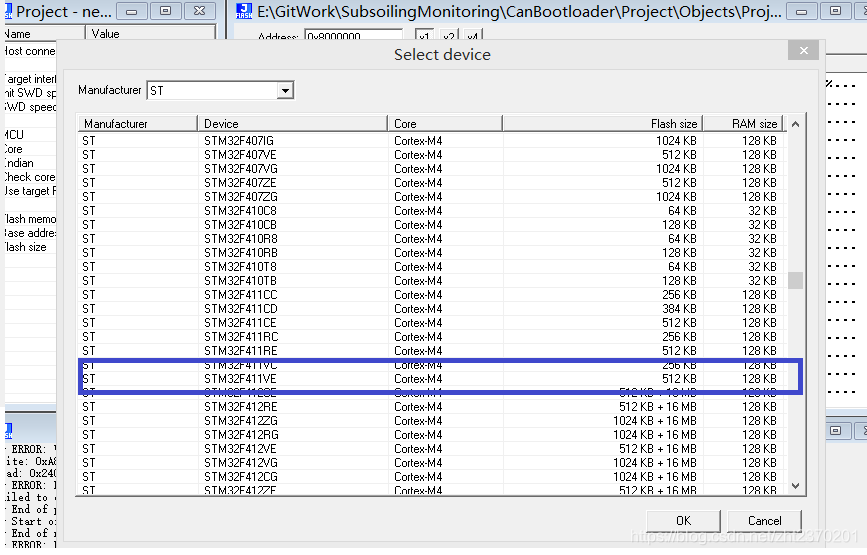Sort by the Device column header
This screenshot has width=867, height=555.
pyautogui.click(x=292, y=123)
